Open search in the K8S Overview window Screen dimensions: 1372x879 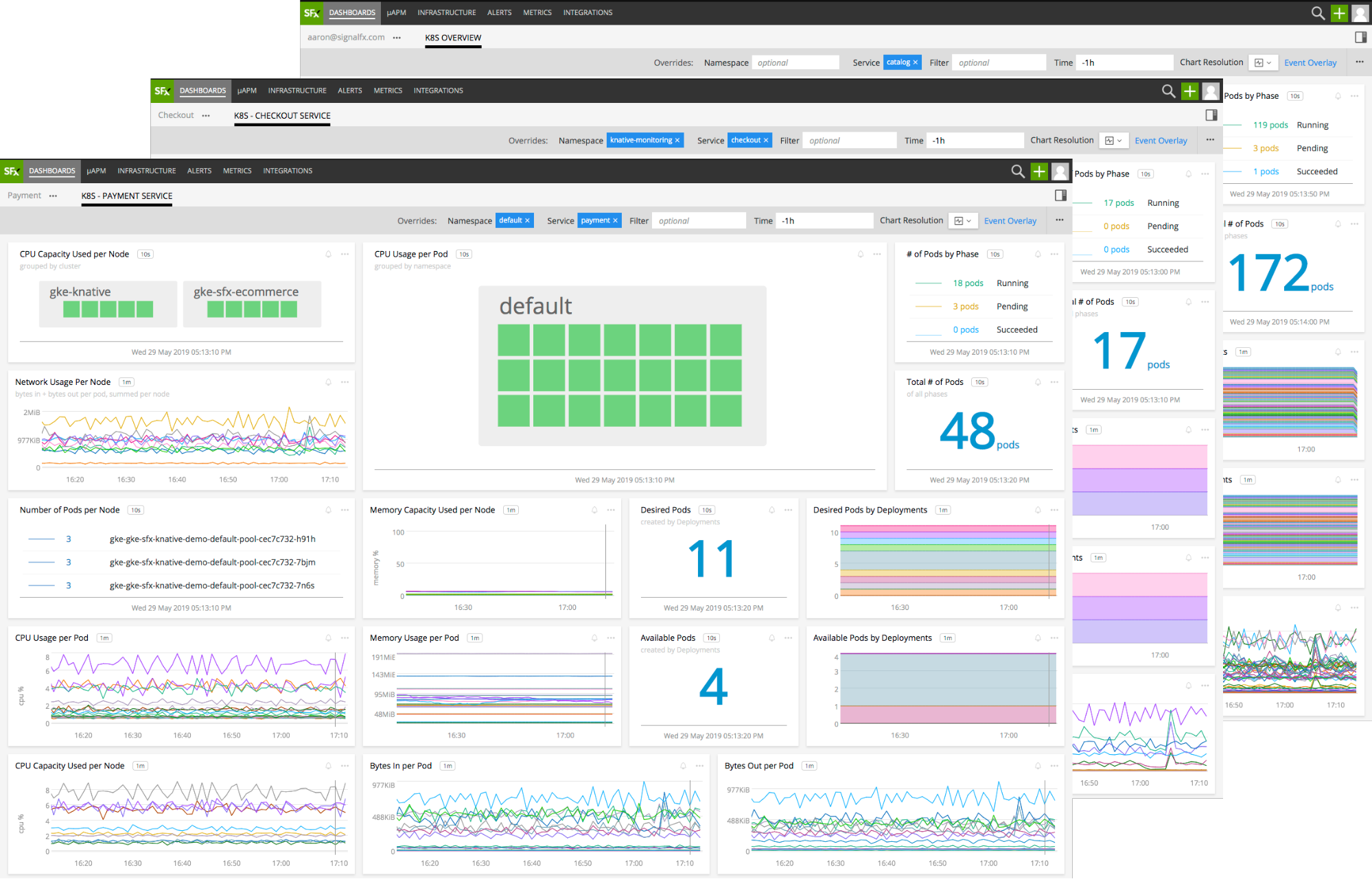coord(1318,13)
